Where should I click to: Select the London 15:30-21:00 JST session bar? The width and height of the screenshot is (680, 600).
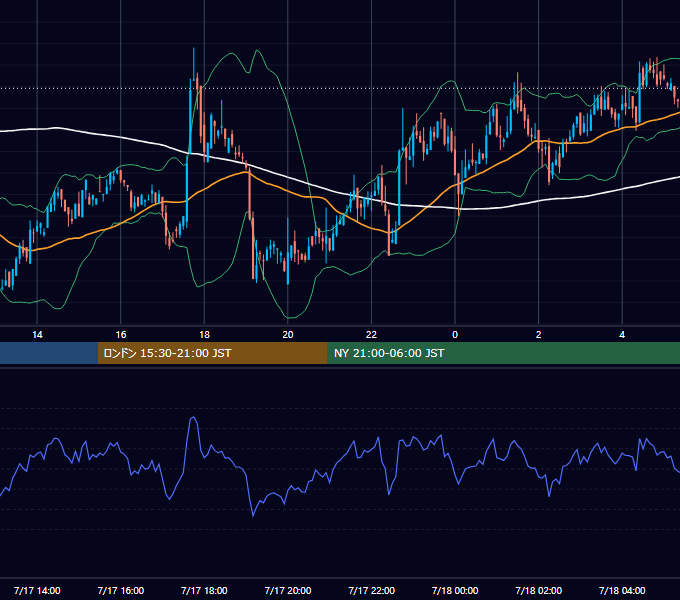tap(212, 353)
